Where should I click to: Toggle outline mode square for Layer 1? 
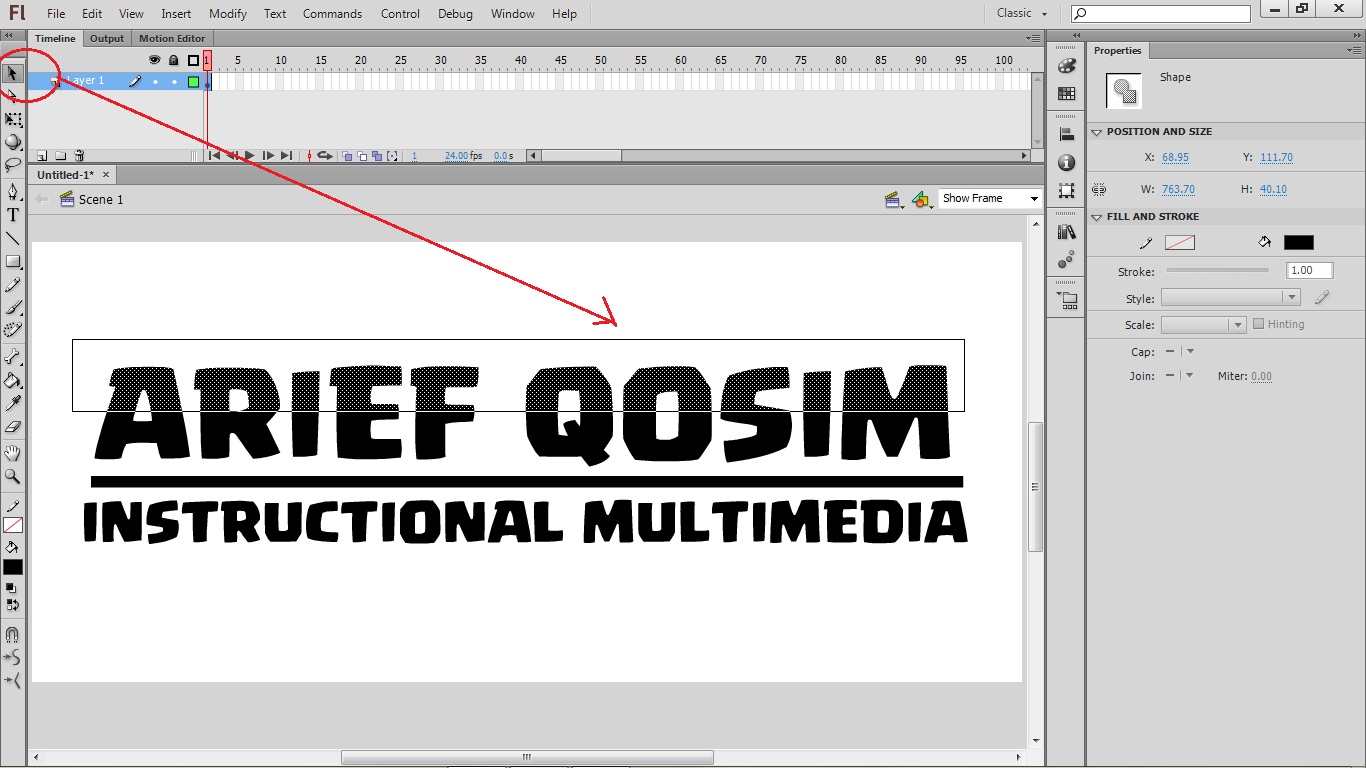coord(193,81)
